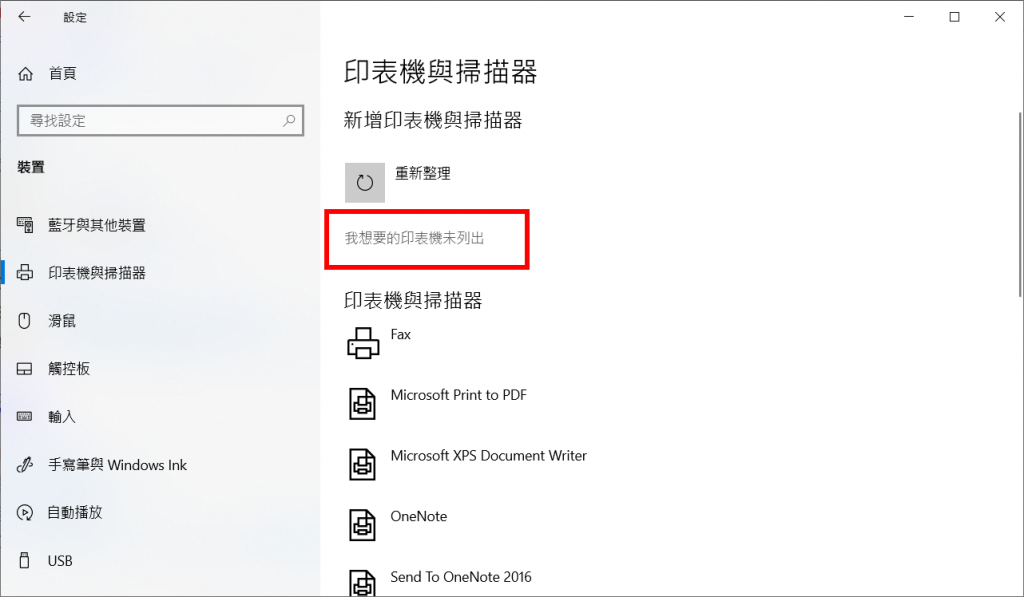Click the printer icon beside 印表機與掃描器 sidebar

pyautogui.click(x=25, y=273)
